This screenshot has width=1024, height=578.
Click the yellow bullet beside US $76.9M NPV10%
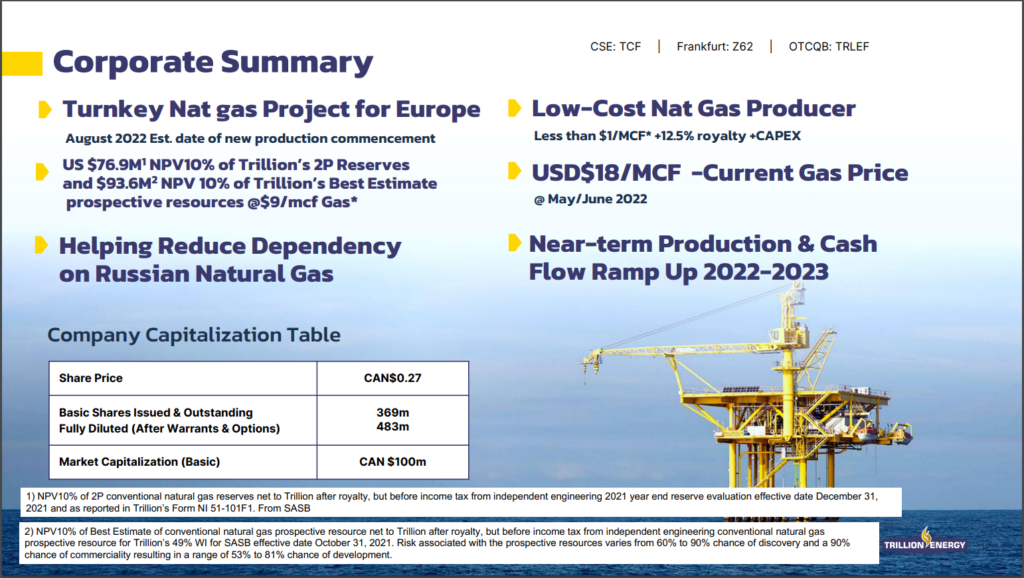click(x=42, y=172)
